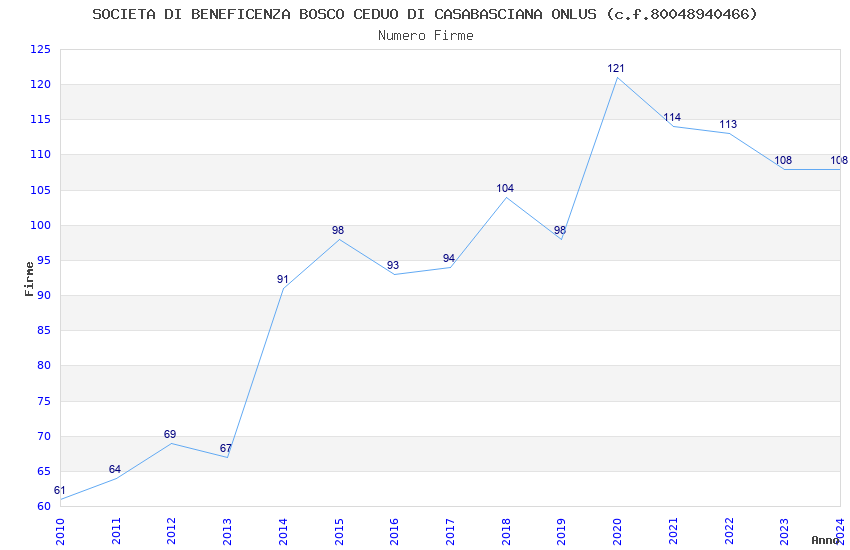Image resolution: width=850 pixels, height=550 pixels.
Task: Click y-axis tick 60
Action: 44,507
